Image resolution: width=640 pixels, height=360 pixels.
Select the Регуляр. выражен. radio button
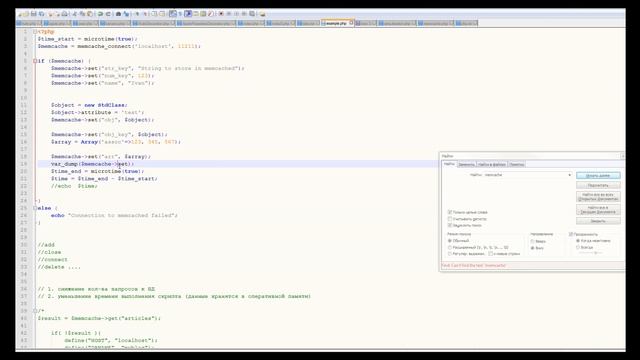click(x=450, y=254)
